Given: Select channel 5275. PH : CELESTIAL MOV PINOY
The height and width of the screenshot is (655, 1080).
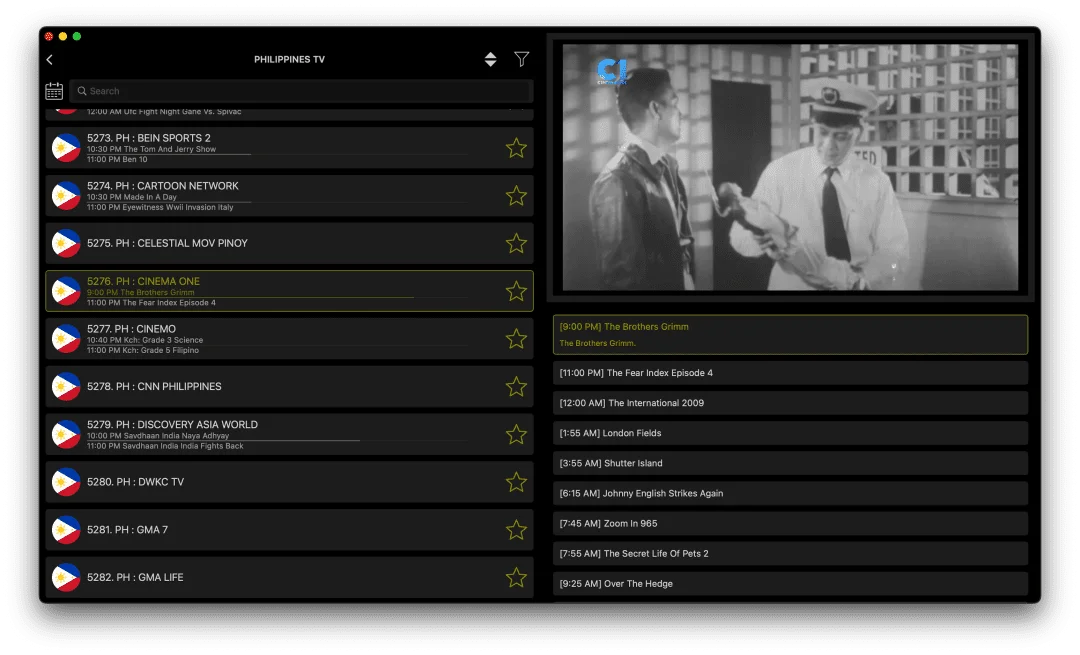Looking at the screenshot, I should click(x=289, y=243).
